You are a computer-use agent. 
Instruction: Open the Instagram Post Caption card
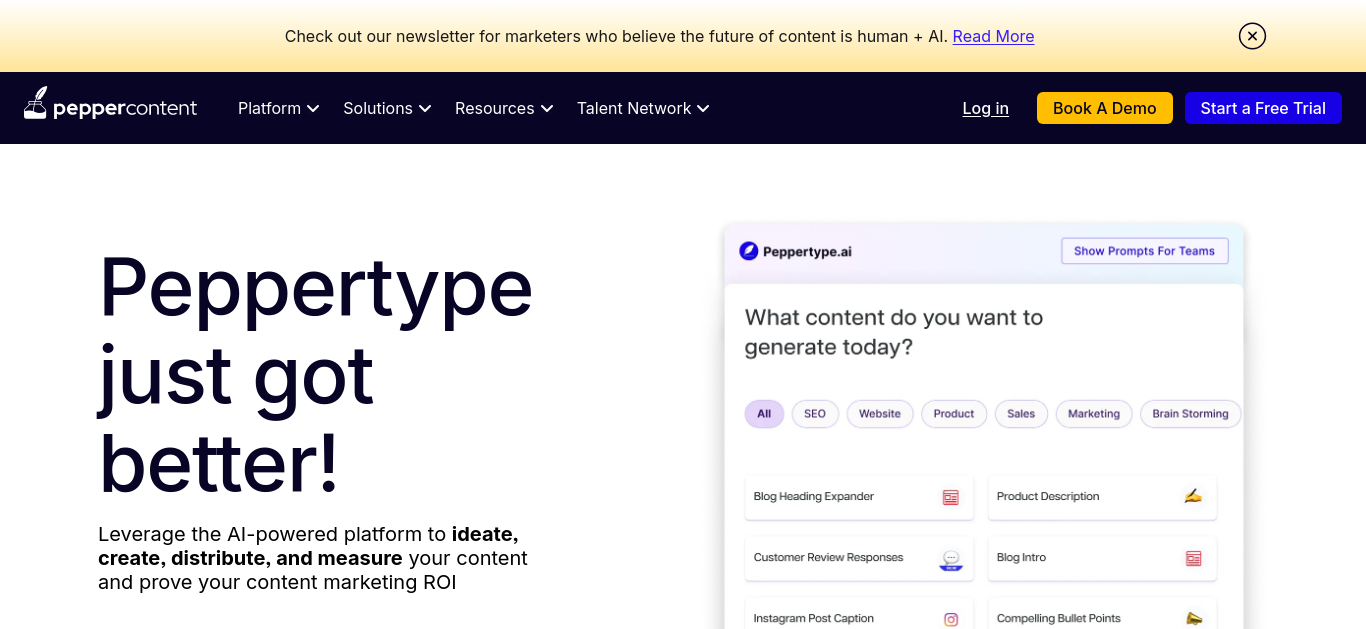tap(859, 614)
